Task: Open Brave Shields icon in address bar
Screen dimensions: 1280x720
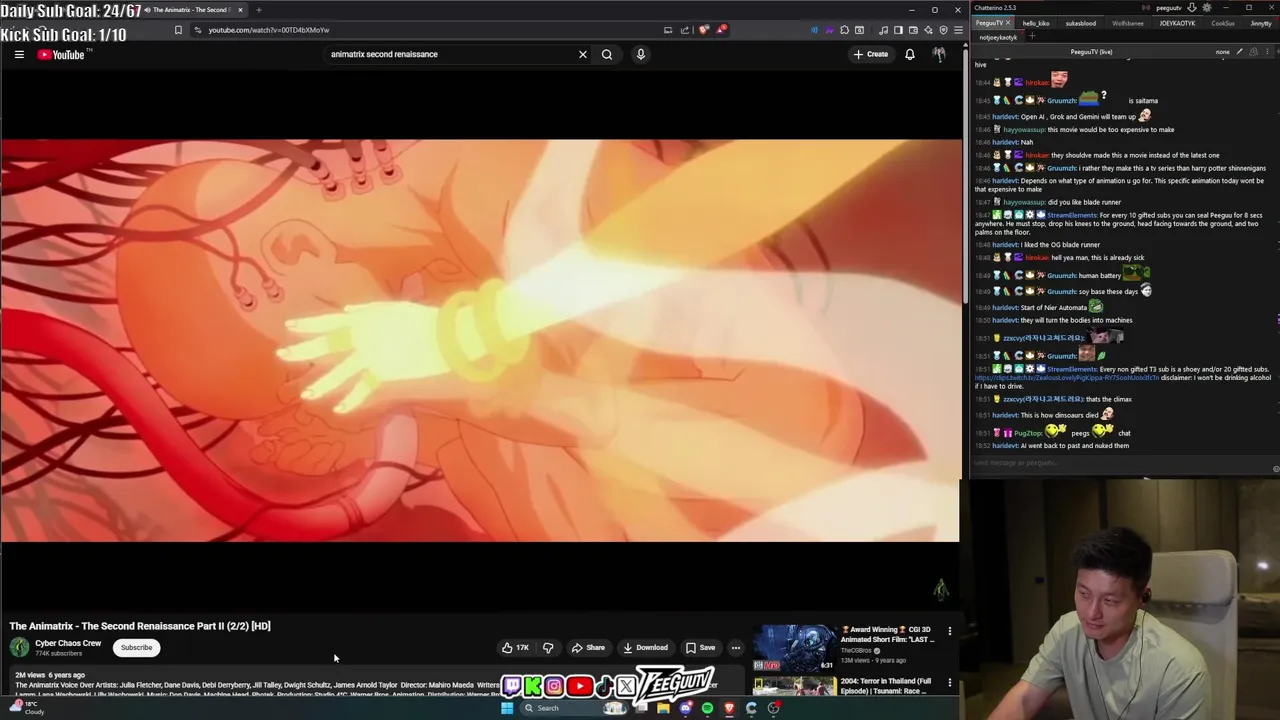Action: tap(703, 30)
